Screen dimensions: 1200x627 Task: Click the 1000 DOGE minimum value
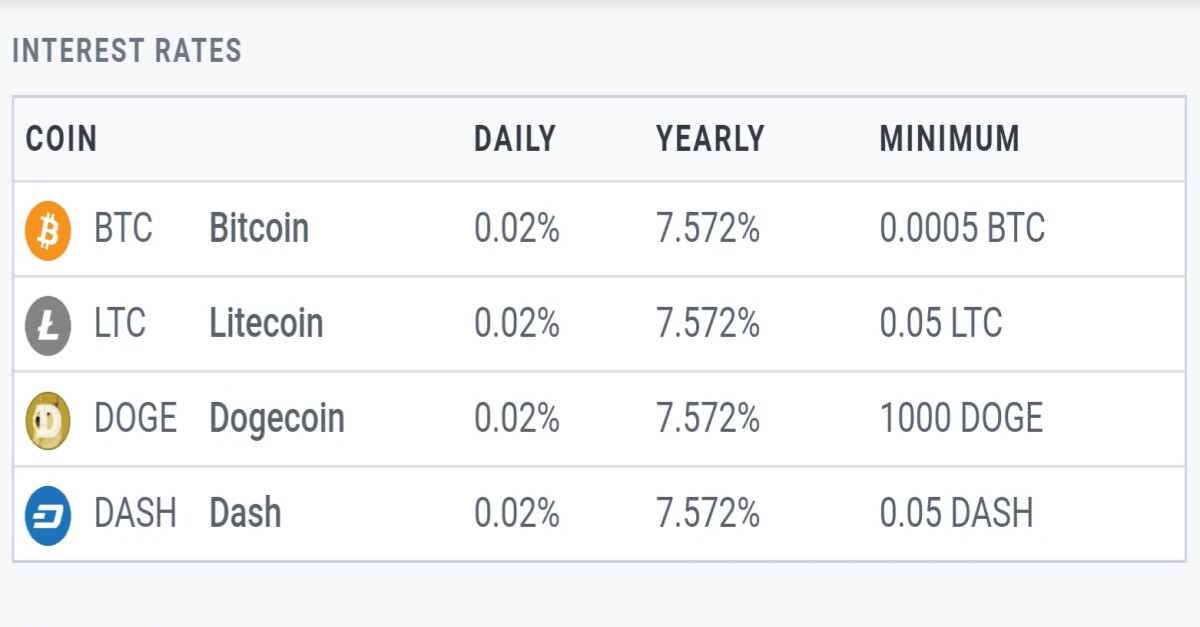tap(961, 419)
